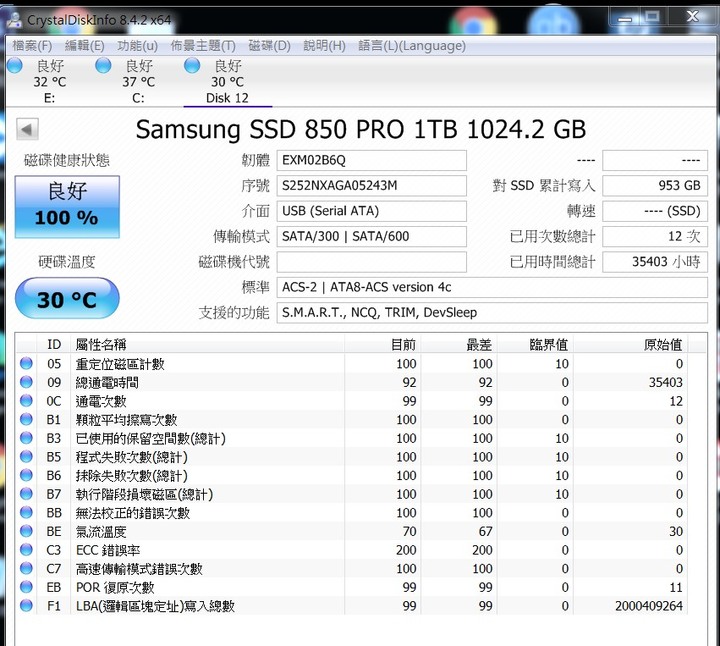This screenshot has width=720, height=646.
Task: Open the 磁碟(D) menu
Action: 270,46
